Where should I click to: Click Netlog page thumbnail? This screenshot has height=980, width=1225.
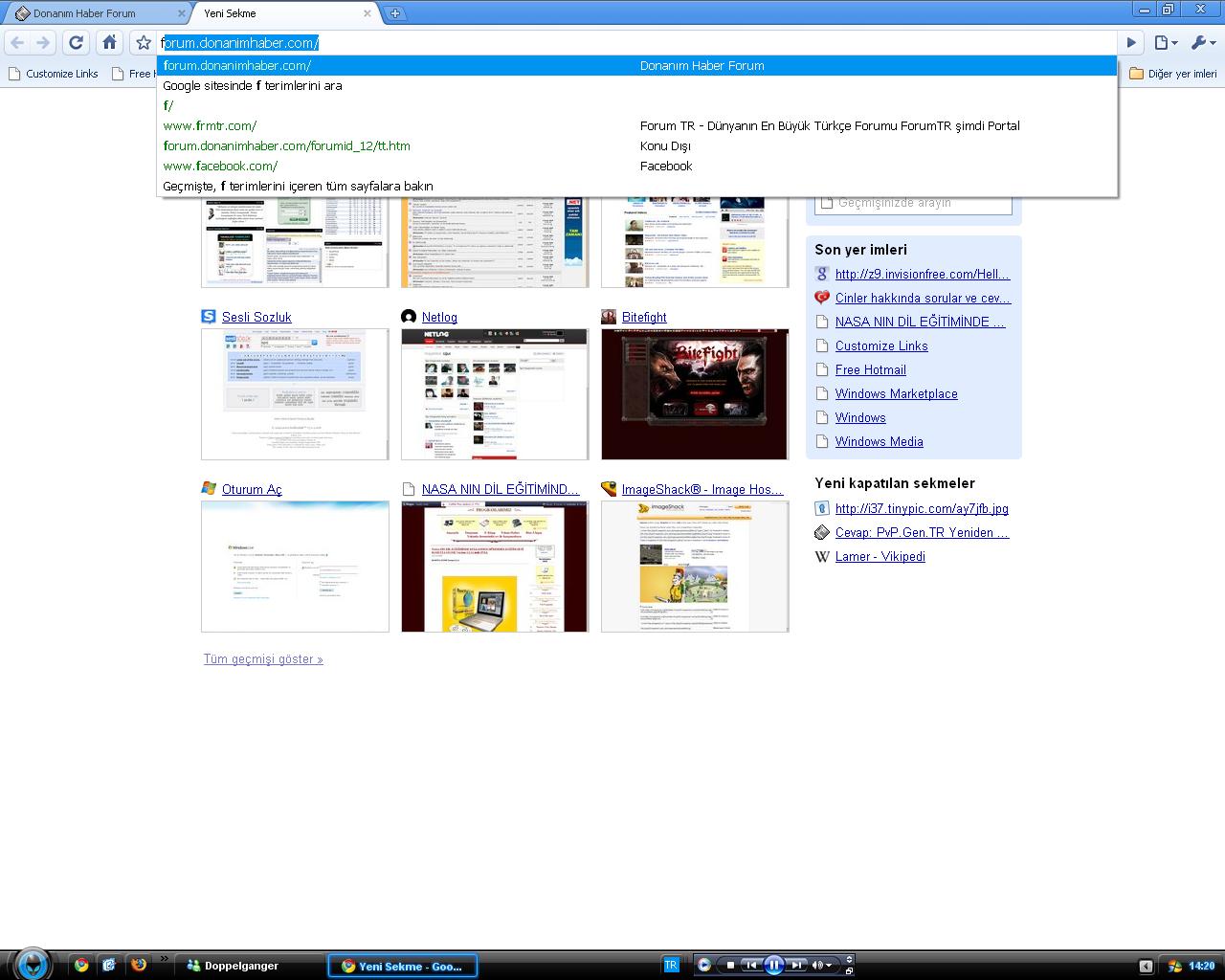click(x=495, y=394)
